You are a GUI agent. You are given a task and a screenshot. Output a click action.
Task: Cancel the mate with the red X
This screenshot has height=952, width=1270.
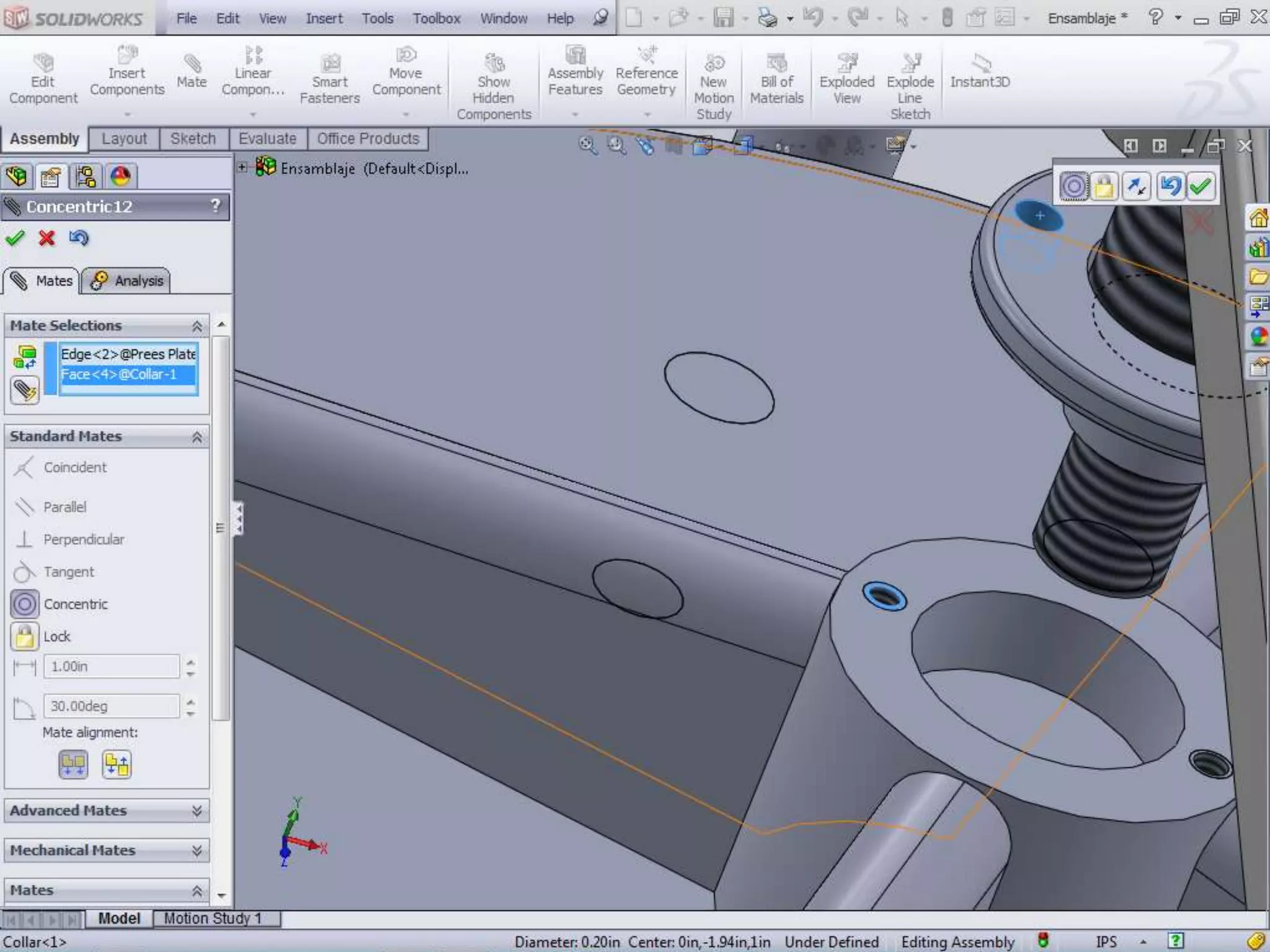47,238
